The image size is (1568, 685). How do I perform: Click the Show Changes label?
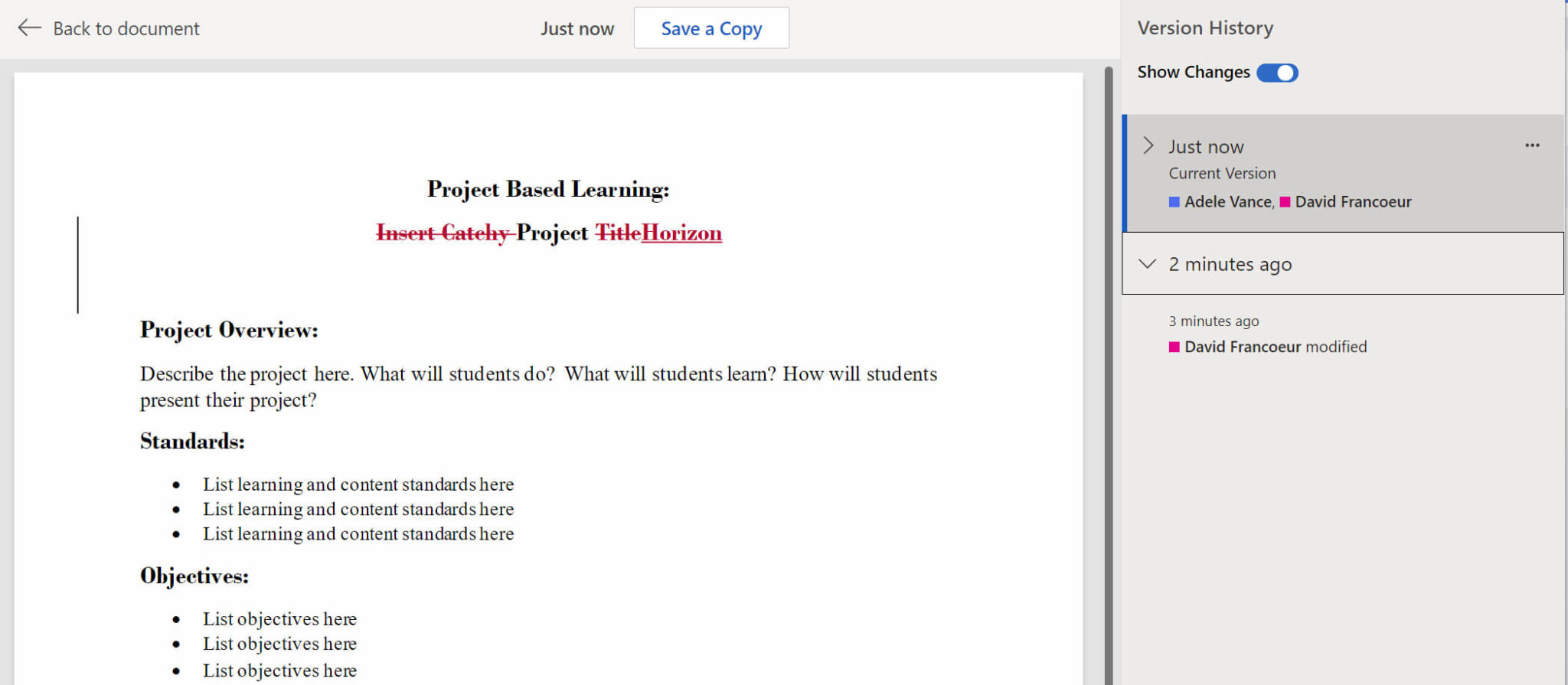coord(1193,73)
